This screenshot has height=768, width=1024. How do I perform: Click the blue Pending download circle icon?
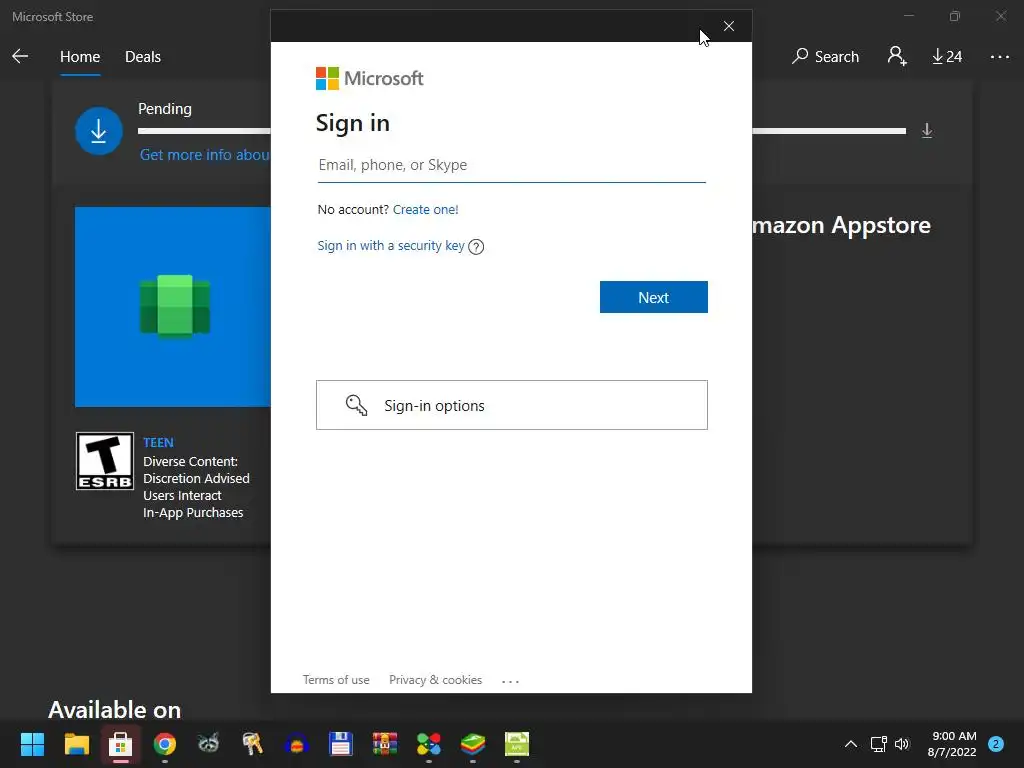[99, 131]
